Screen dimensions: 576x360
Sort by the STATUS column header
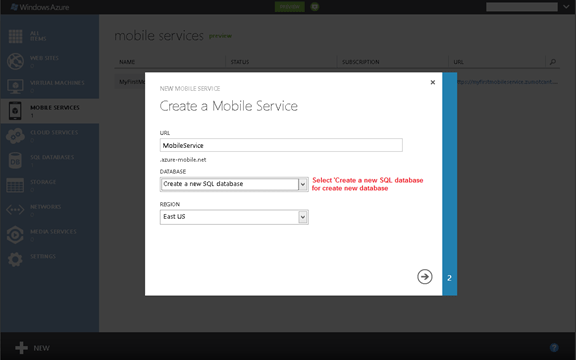click(240, 62)
